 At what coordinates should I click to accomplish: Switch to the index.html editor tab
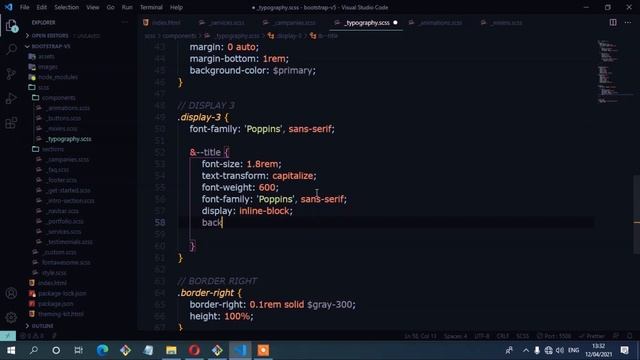click(162, 23)
